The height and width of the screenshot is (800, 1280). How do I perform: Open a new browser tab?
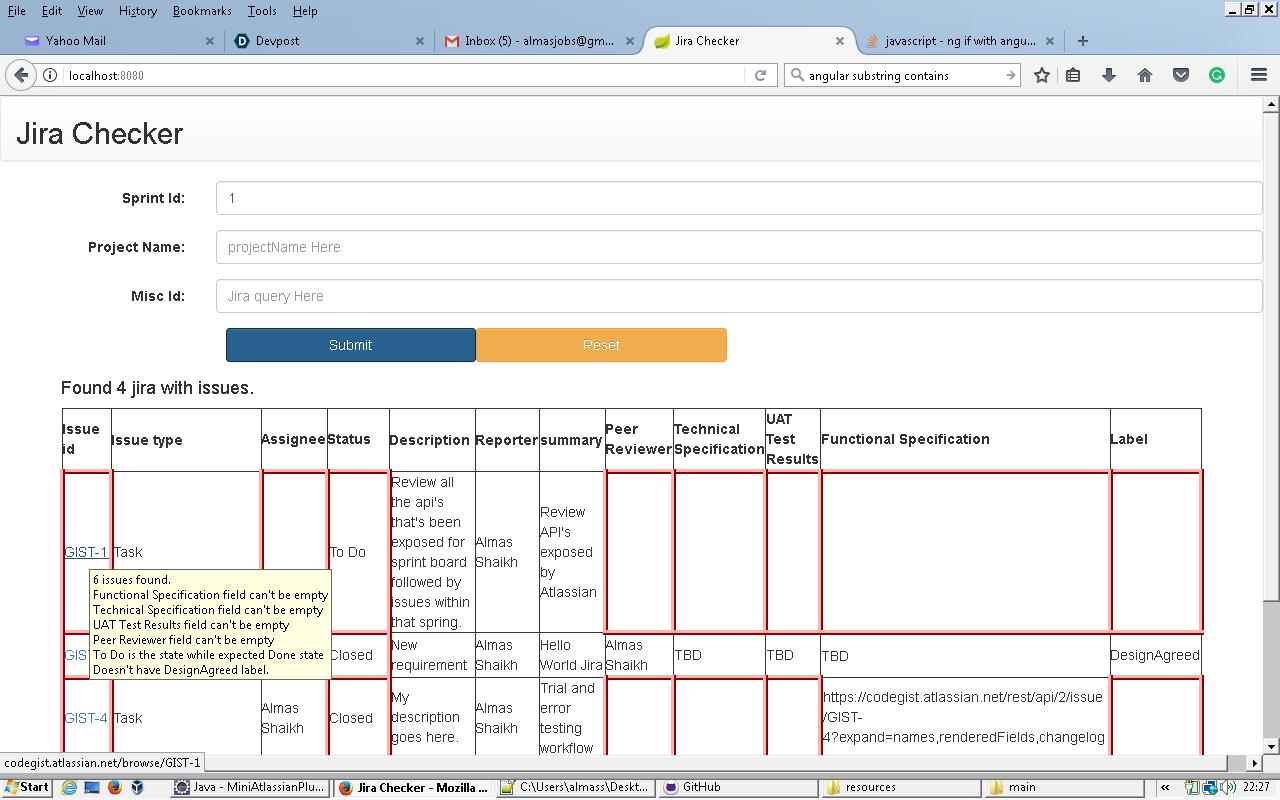[1082, 41]
